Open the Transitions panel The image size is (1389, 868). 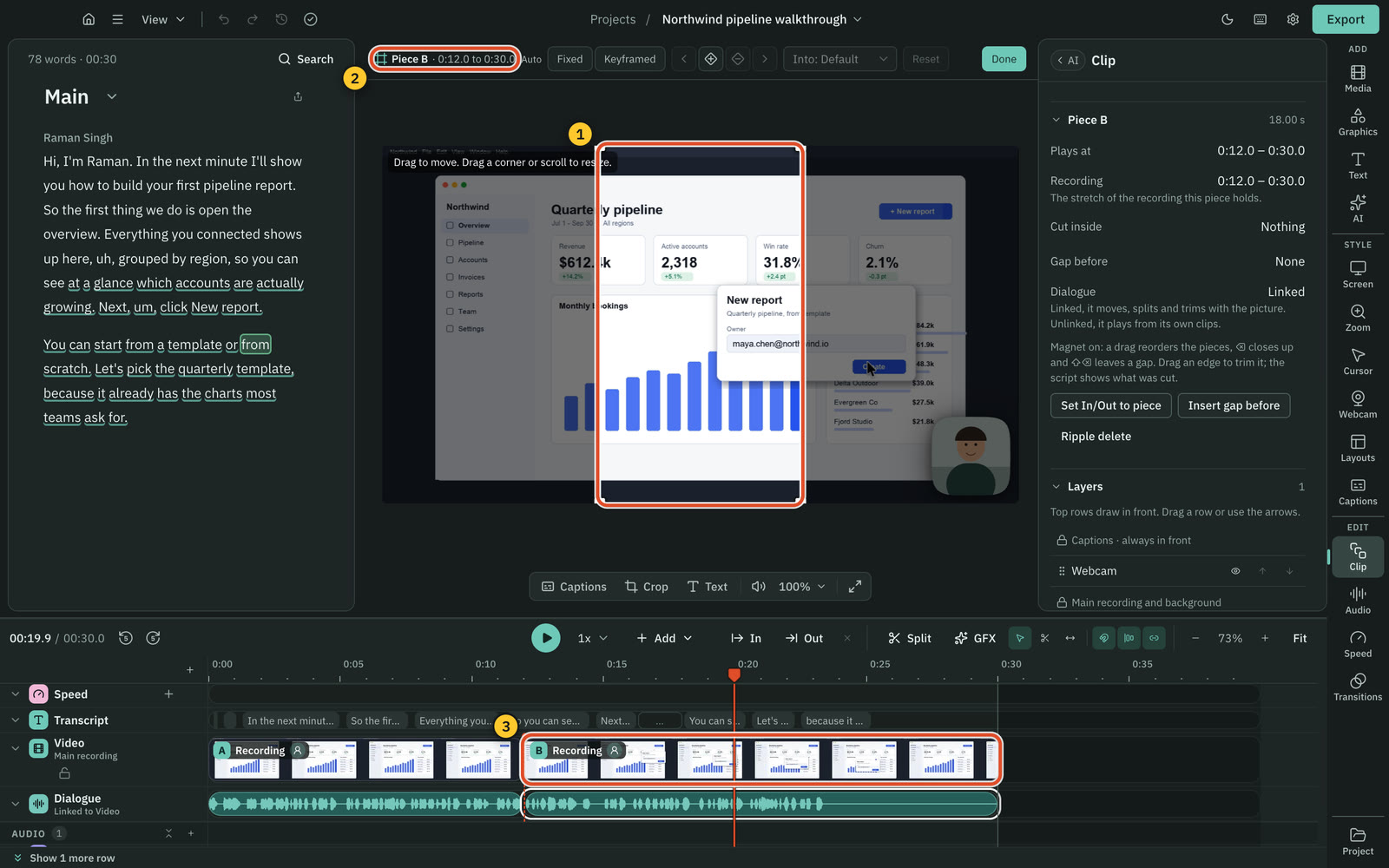1358,687
